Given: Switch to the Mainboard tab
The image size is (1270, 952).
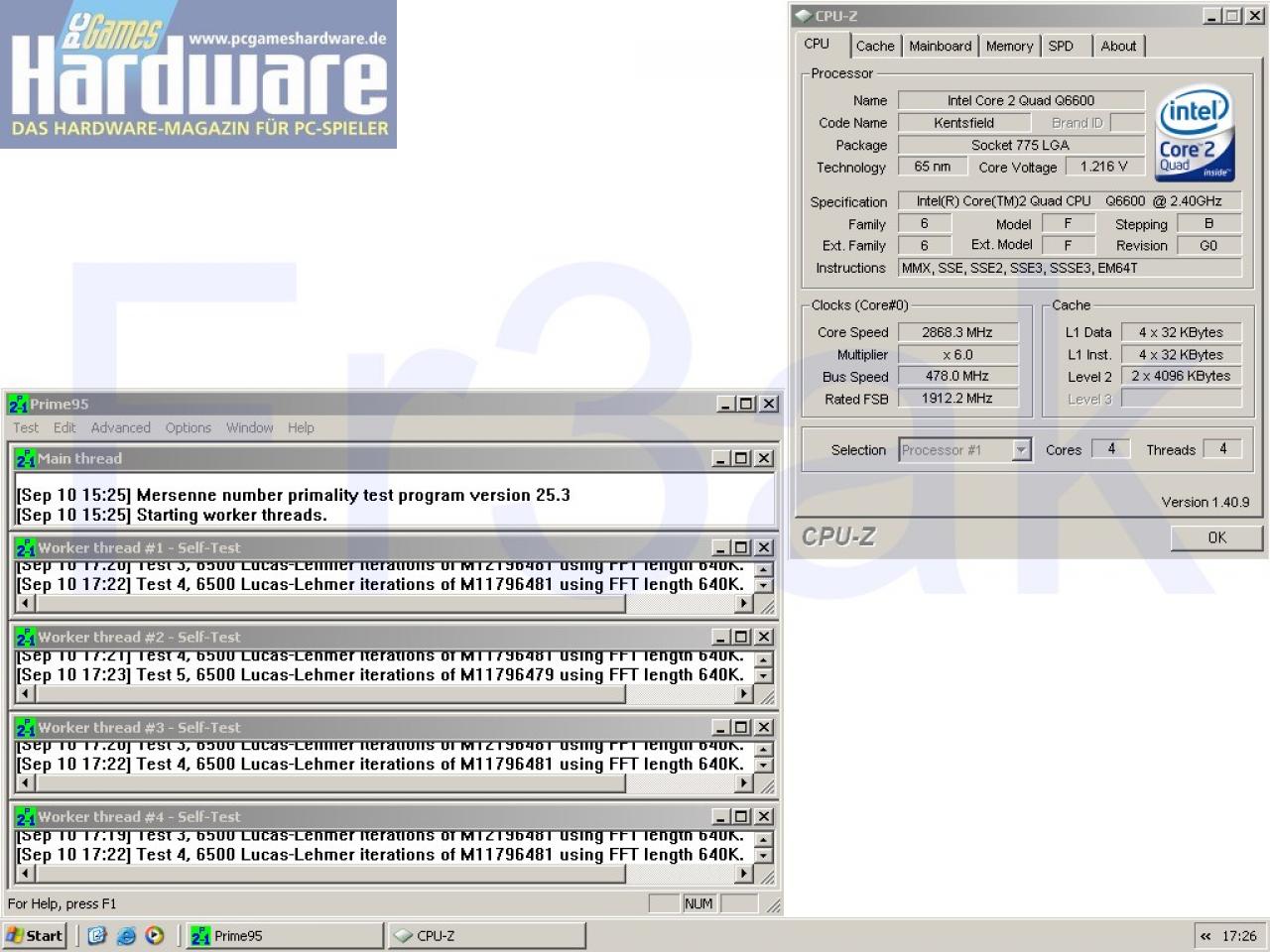Looking at the screenshot, I should pos(941,46).
